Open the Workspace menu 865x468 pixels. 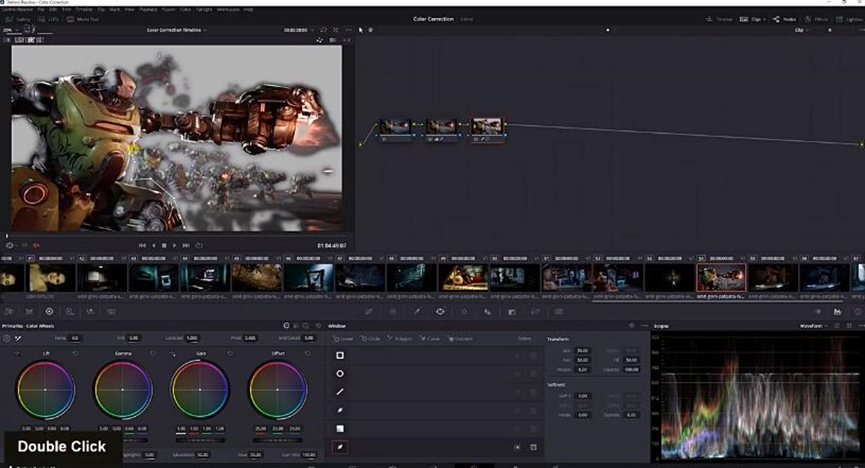[x=228, y=9]
